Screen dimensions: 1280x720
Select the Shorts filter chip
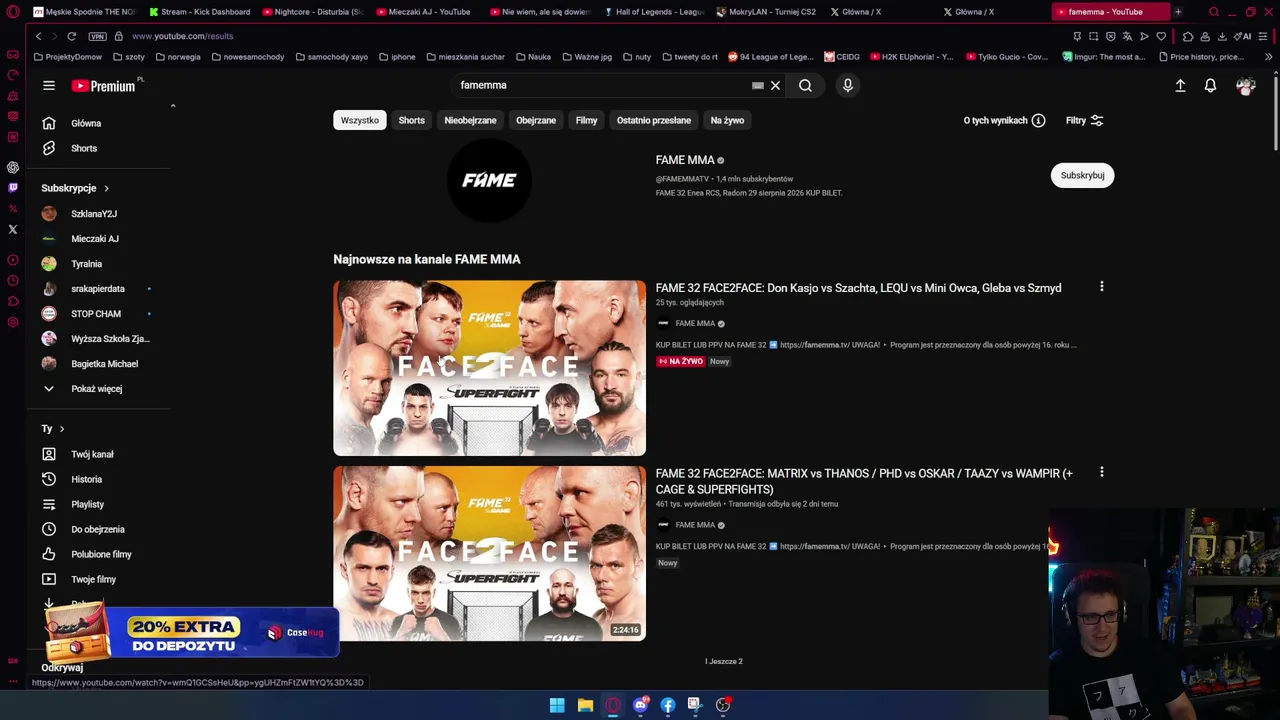[412, 120]
